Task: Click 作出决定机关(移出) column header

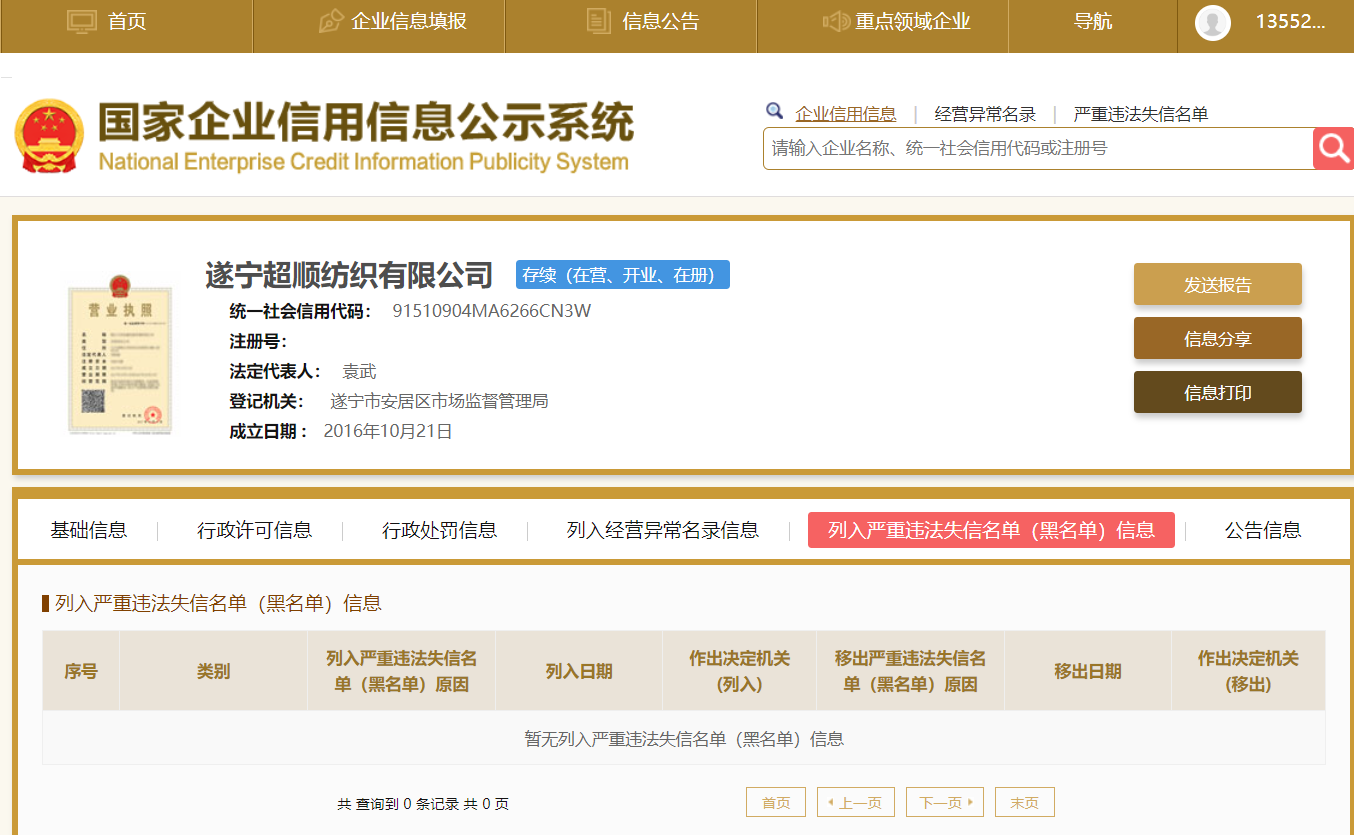Action: click(x=1248, y=671)
